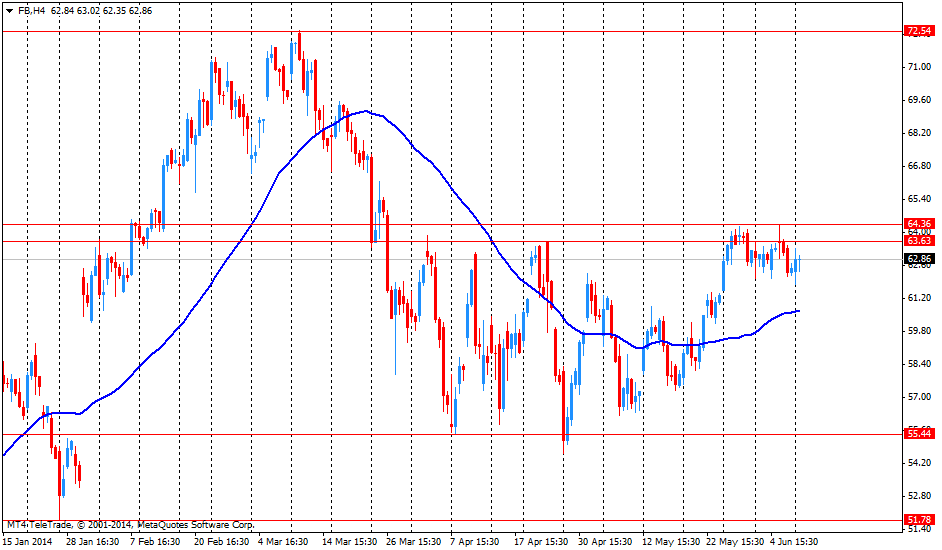This screenshot has height=550, width=942.
Task: Click the 7 Feb 16:30 time label
Action: (x=155, y=542)
